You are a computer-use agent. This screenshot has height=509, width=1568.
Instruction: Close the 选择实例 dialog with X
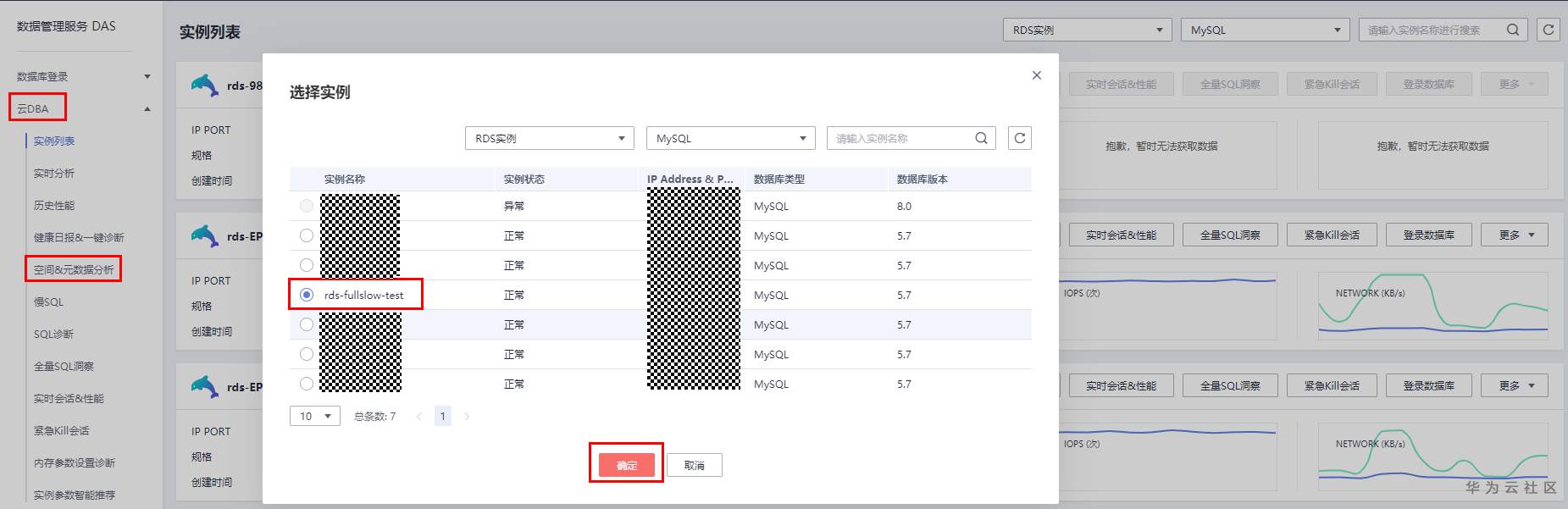(1036, 75)
